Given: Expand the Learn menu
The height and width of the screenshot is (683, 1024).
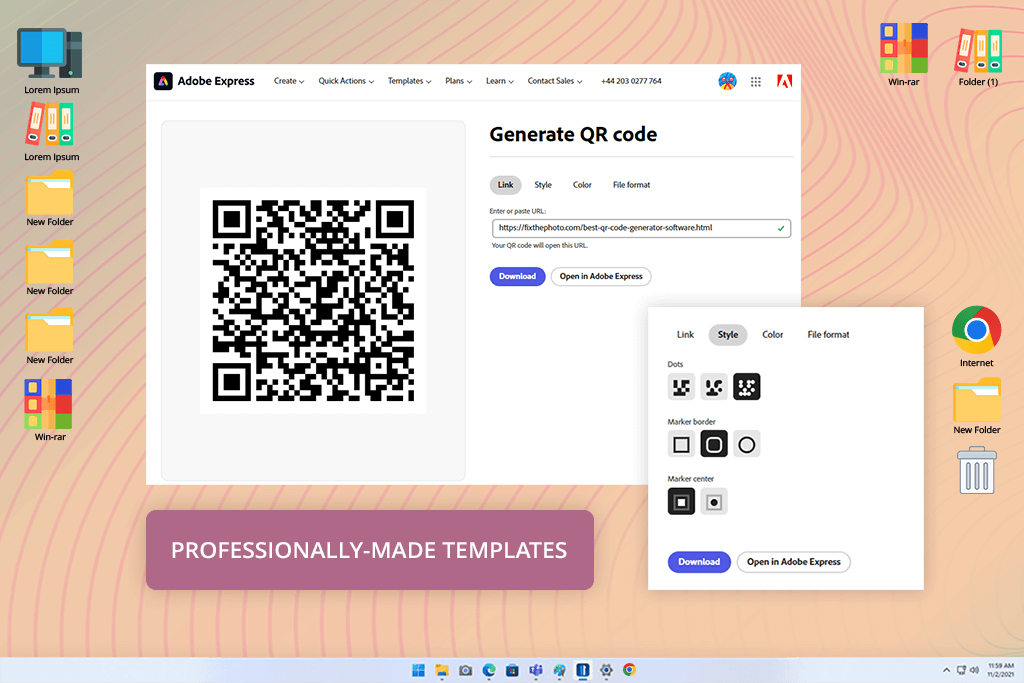Looking at the screenshot, I should click(x=500, y=81).
